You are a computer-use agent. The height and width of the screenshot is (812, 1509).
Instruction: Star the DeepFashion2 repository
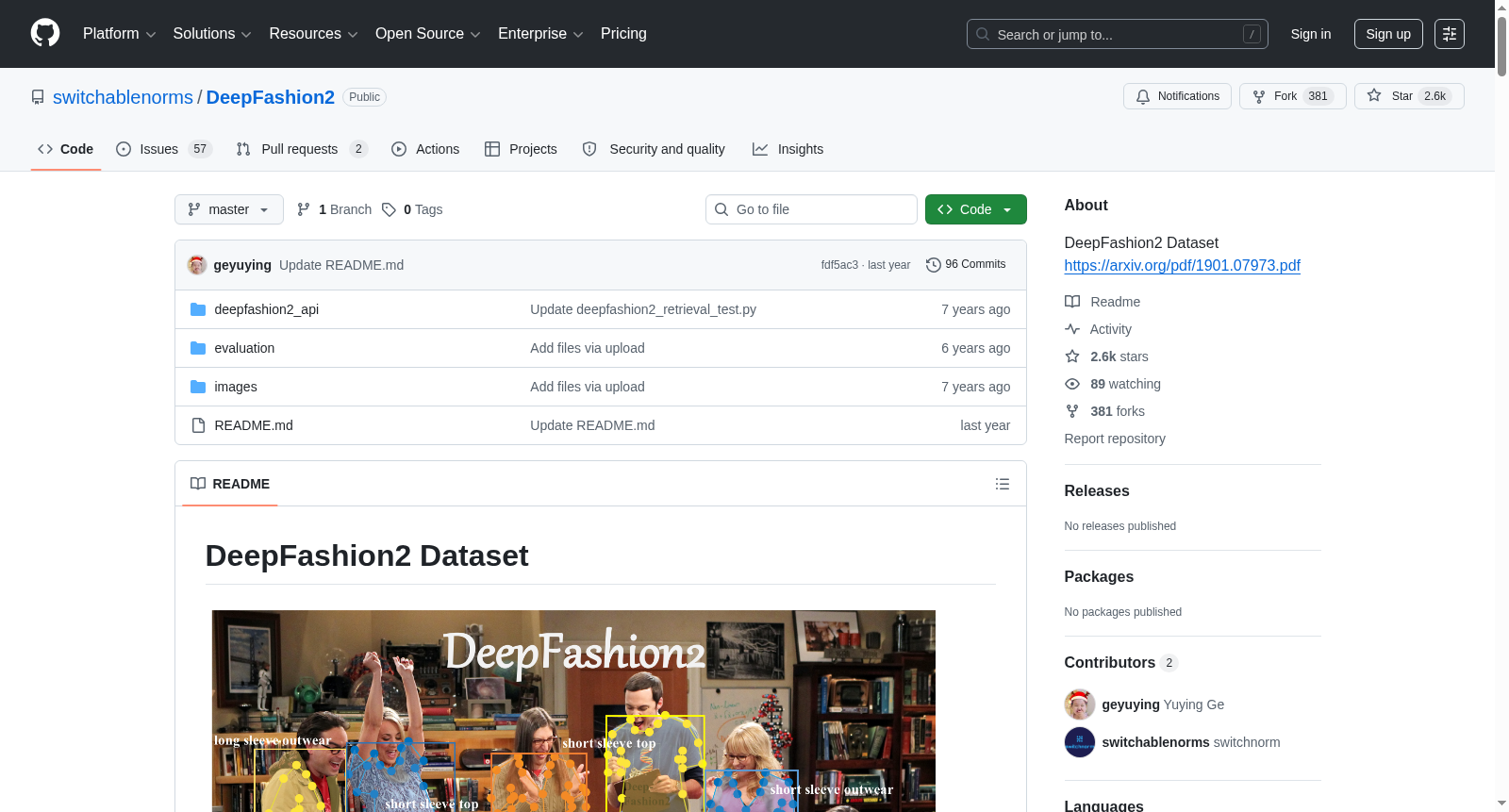(1409, 96)
